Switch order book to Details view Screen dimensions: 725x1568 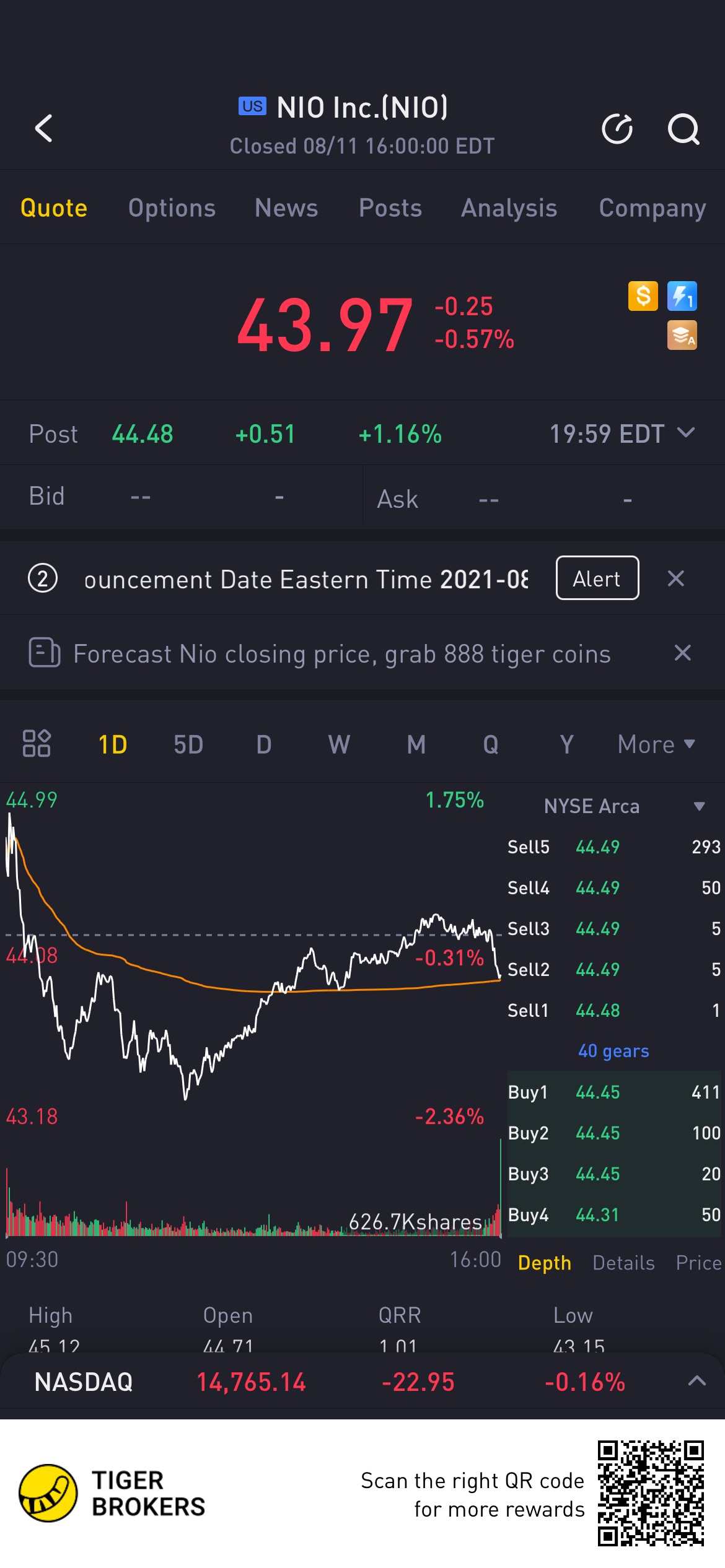(623, 1263)
